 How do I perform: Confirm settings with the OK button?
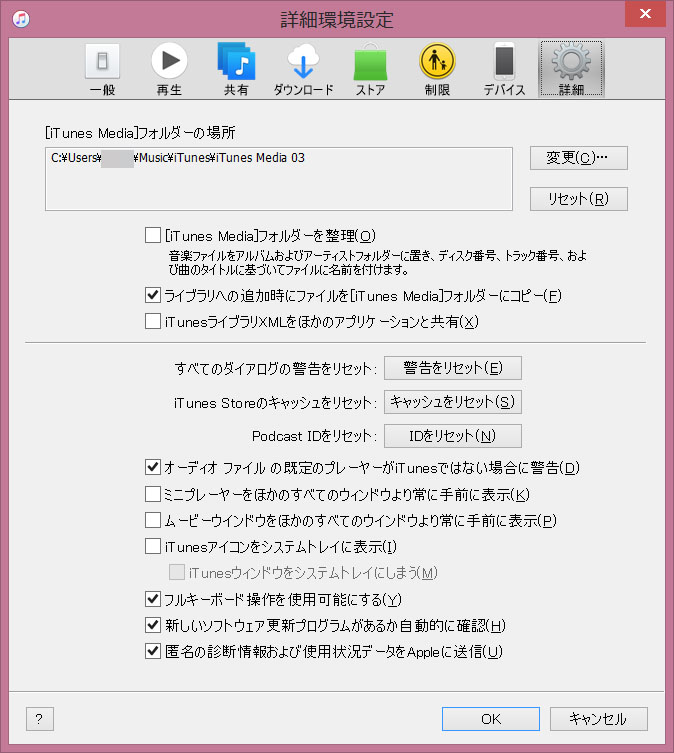pos(490,718)
